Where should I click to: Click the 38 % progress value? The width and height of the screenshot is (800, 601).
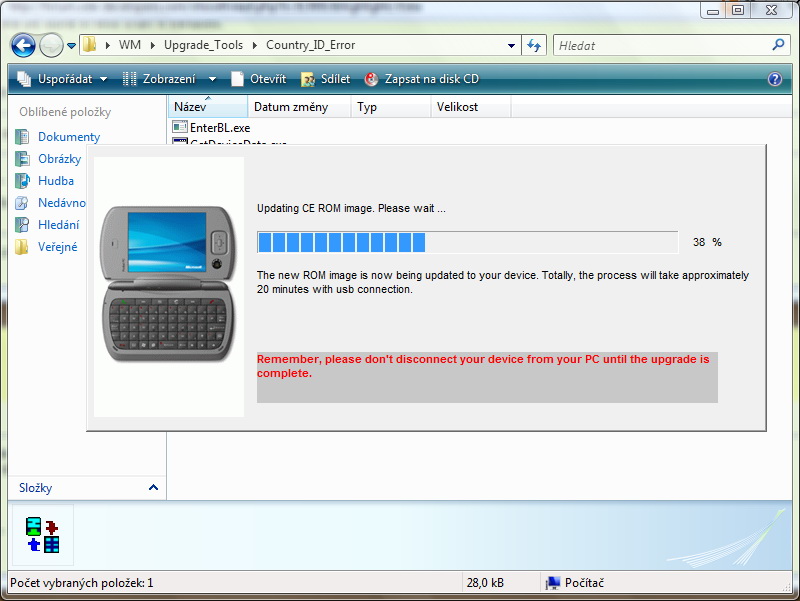click(x=707, y=242)
